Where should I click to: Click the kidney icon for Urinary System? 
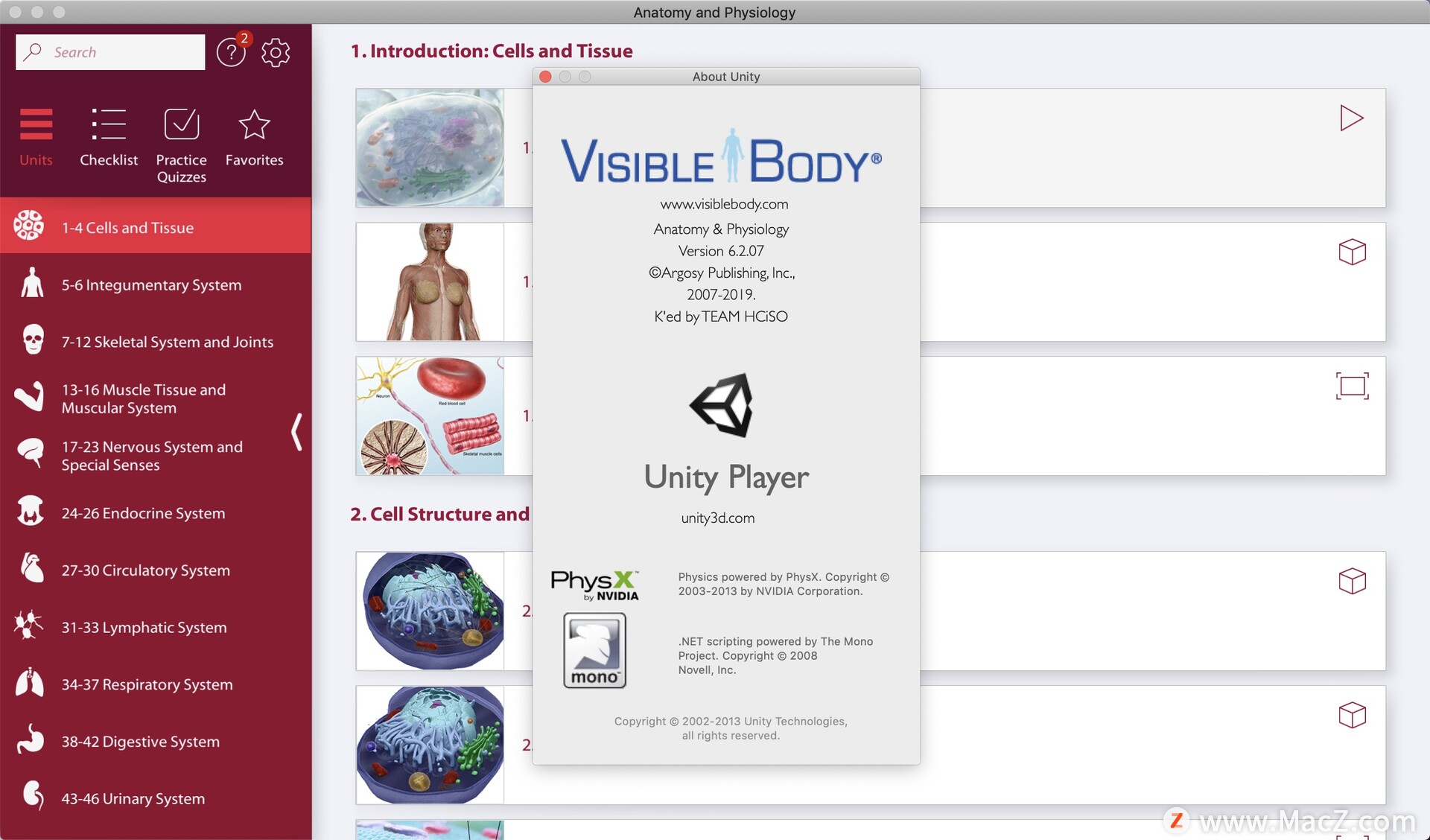[33, 795]
